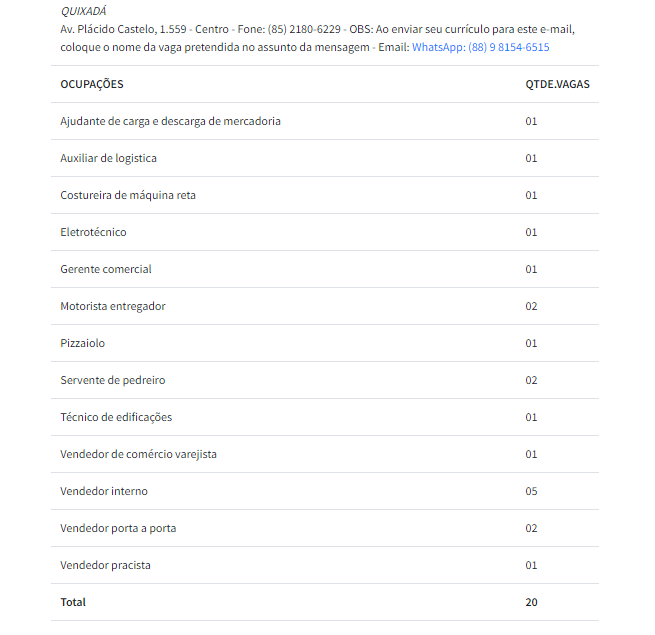Click the QUIXADÁ city heading
This screenshot has height=635, width=655.
[x=83, y=11]
